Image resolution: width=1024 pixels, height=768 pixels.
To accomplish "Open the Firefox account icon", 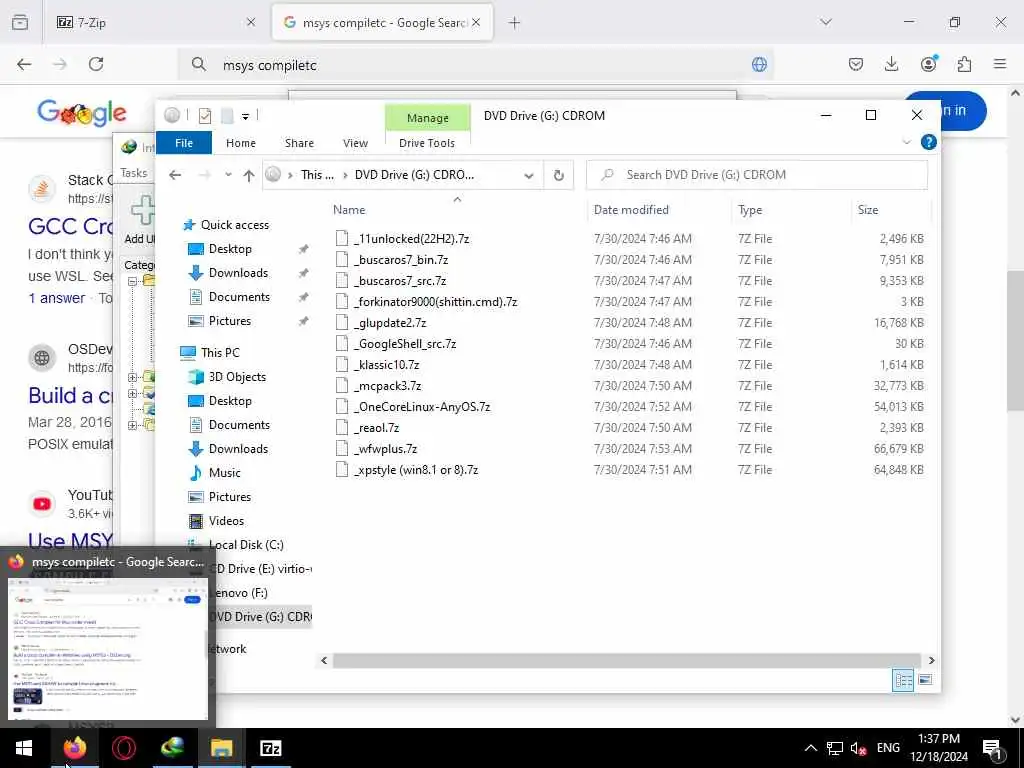I will point(928,64).
